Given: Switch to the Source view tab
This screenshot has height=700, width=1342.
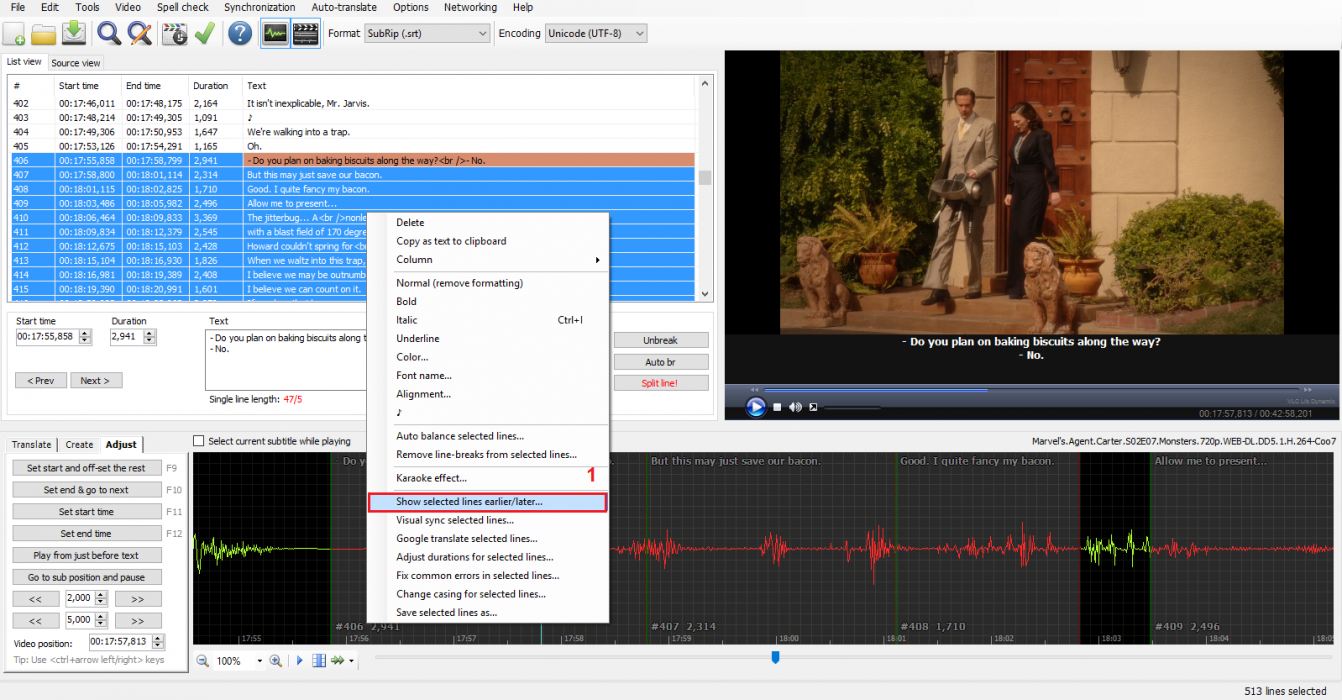Looking at the screenshot, I should (76, 63).
